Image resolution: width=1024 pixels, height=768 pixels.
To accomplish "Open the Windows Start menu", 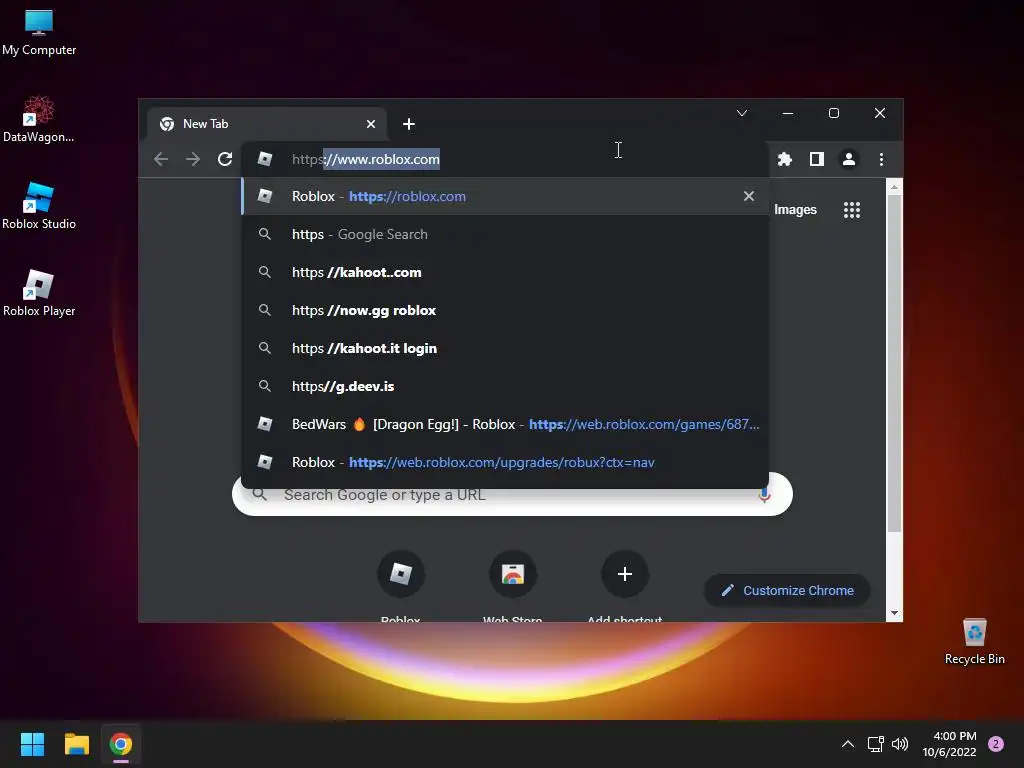I will tap(32, 744).
